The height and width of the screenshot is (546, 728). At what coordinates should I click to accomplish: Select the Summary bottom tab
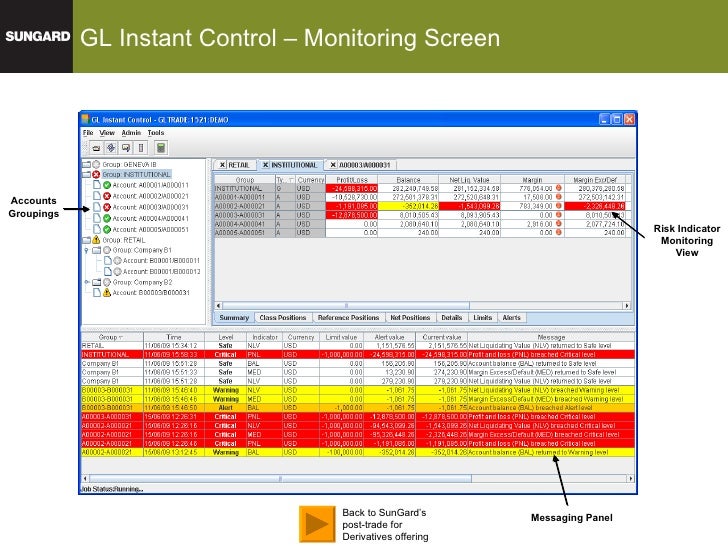click(234, 318)
